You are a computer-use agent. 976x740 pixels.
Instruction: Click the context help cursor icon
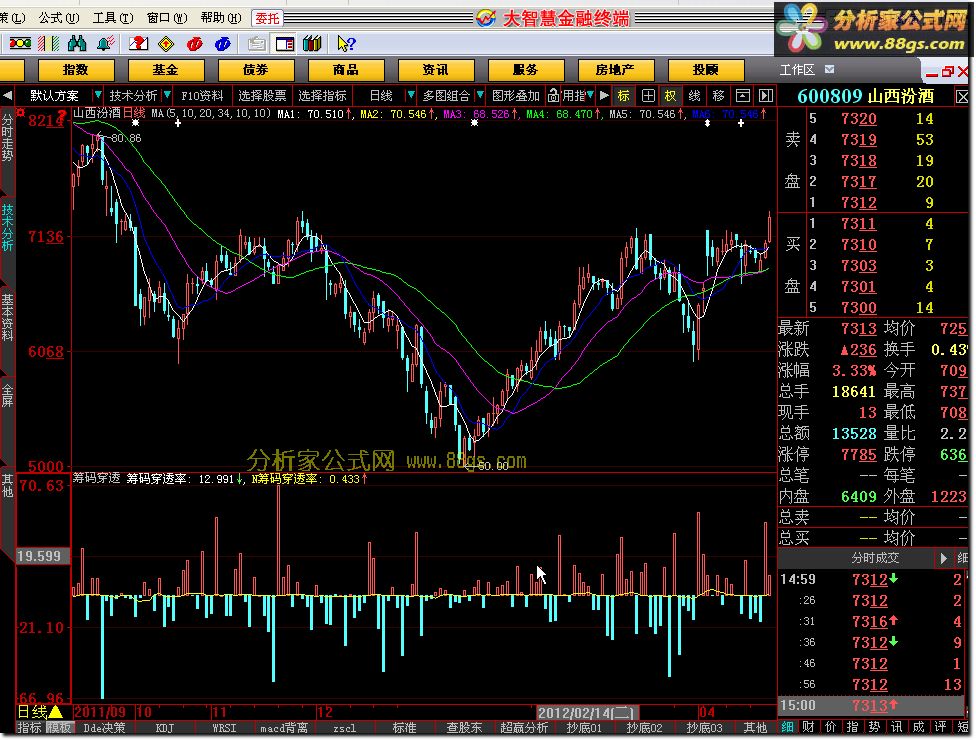coord(346,44)
